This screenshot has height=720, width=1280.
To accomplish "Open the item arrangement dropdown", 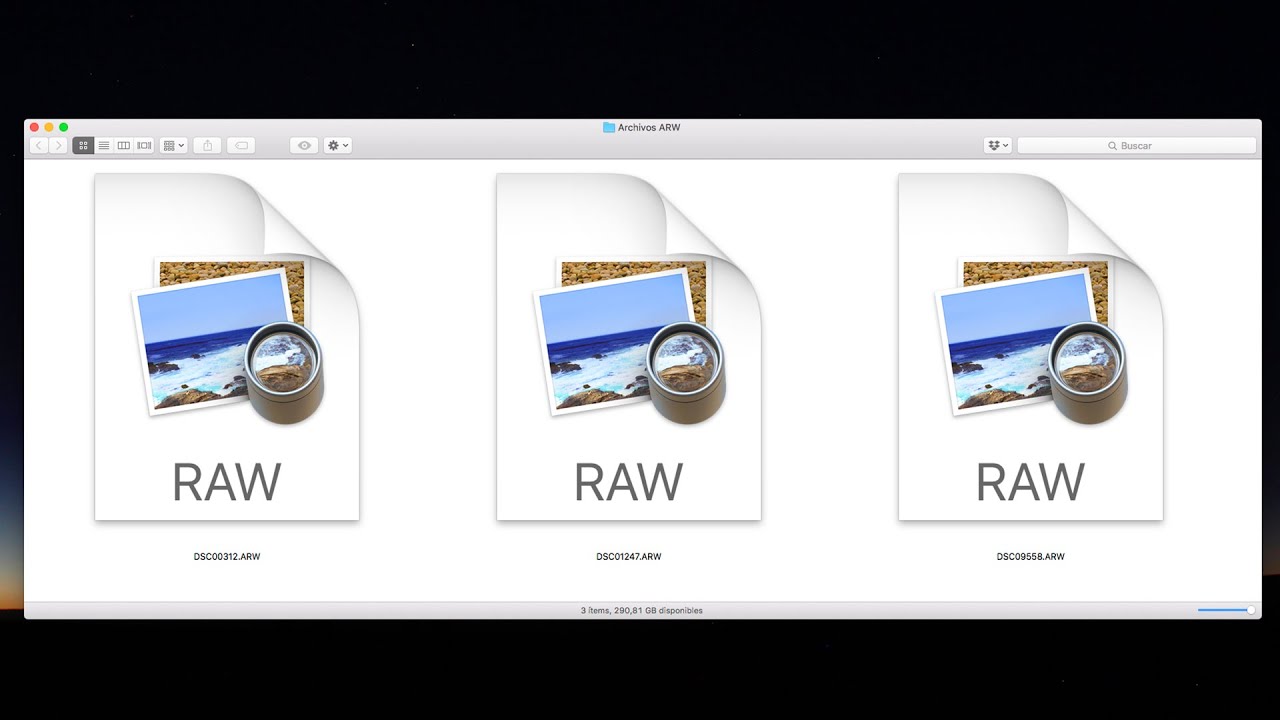I will click(174, 145).
